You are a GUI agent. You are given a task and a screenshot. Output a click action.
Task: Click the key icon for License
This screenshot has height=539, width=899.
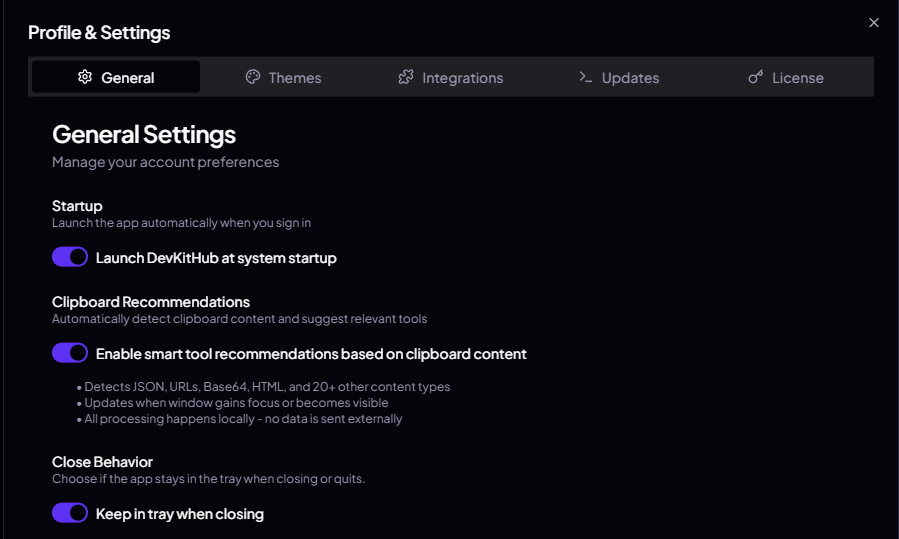point(756,77)
